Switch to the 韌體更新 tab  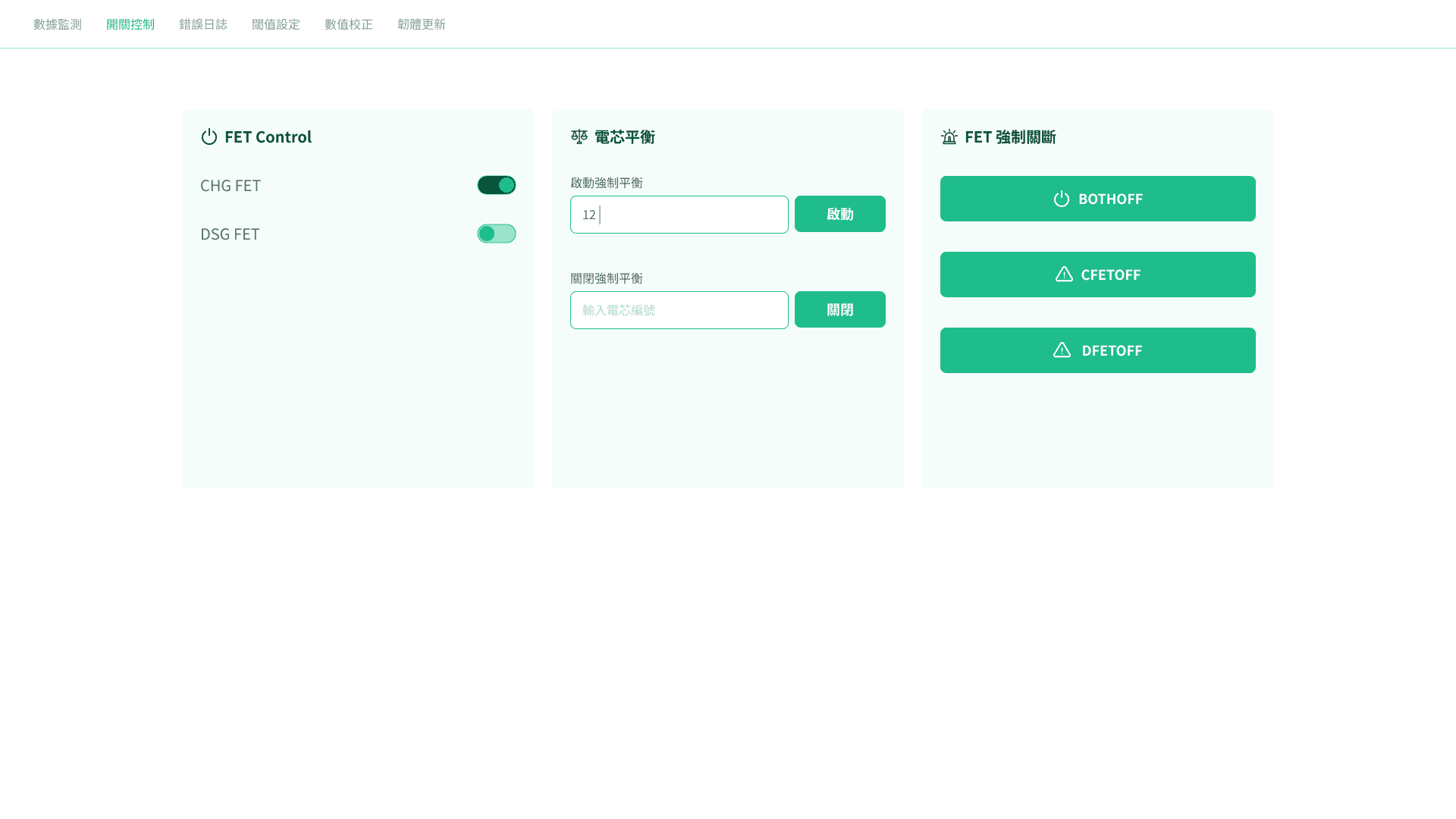[x=421, y=24]
